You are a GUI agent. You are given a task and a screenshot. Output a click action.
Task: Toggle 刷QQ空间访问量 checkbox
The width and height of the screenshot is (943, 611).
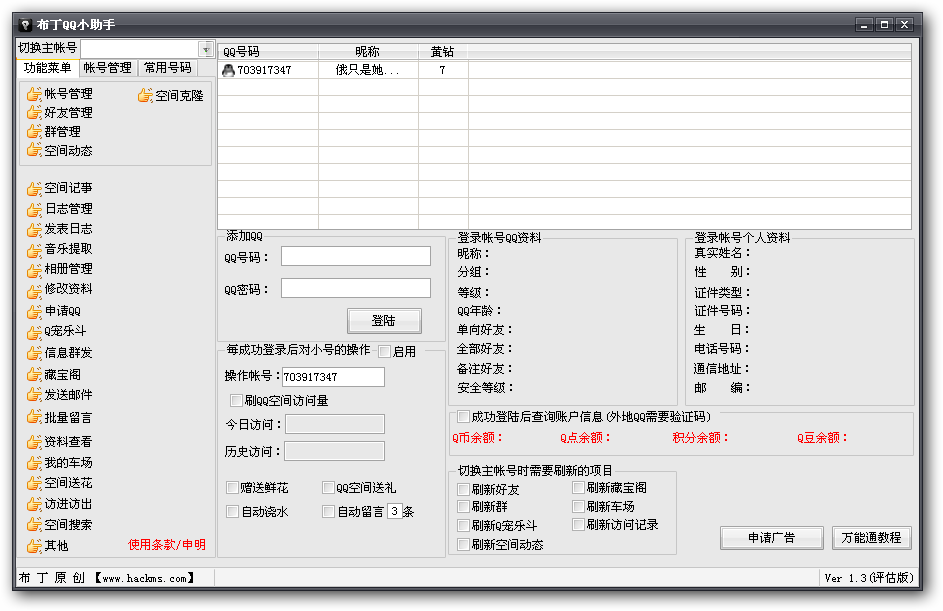click(236, 401)
